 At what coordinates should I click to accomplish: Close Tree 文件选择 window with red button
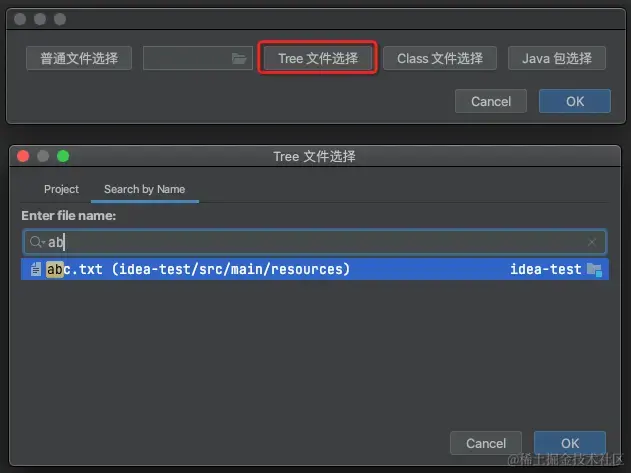coord(23,156)
